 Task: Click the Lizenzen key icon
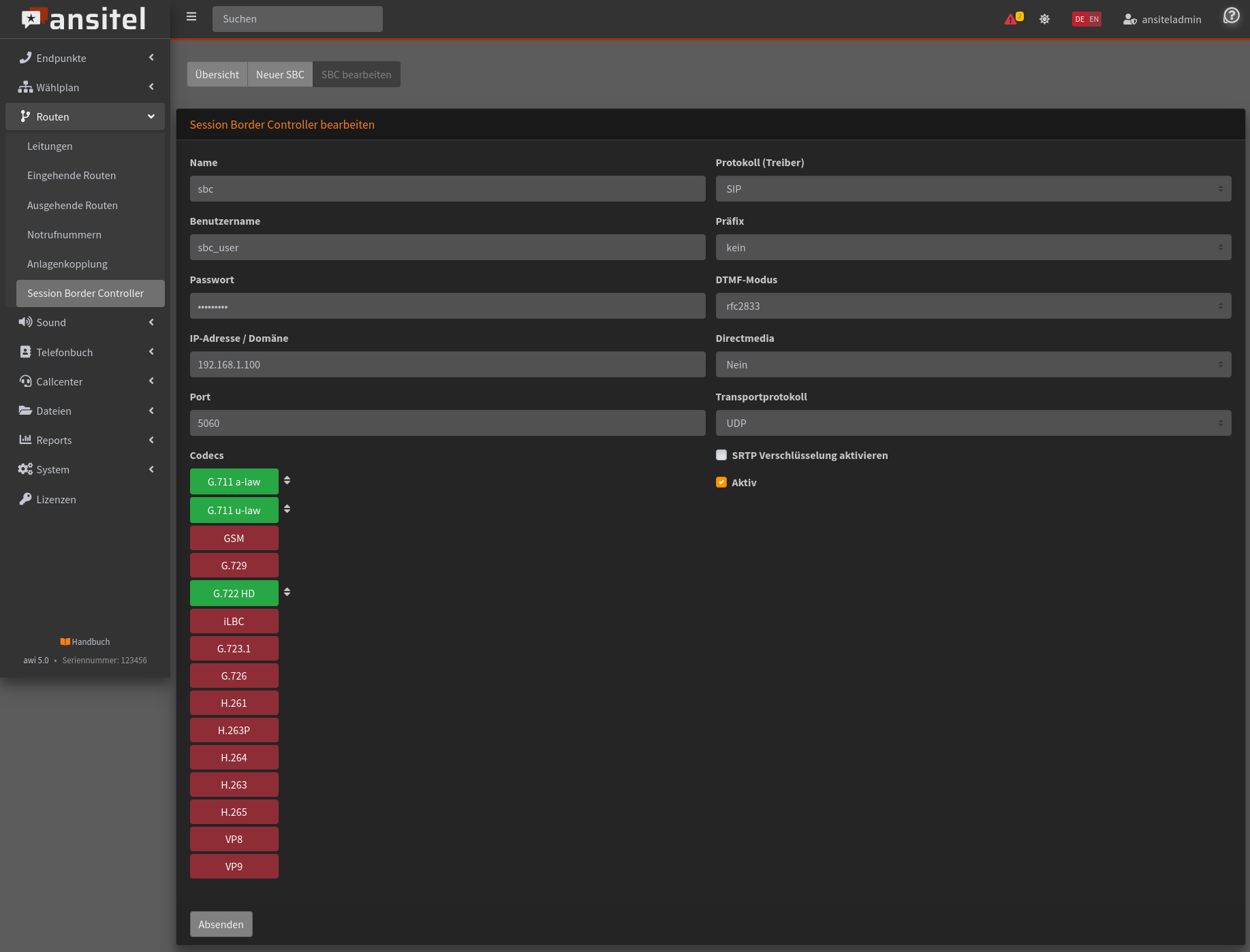(25, 499)
